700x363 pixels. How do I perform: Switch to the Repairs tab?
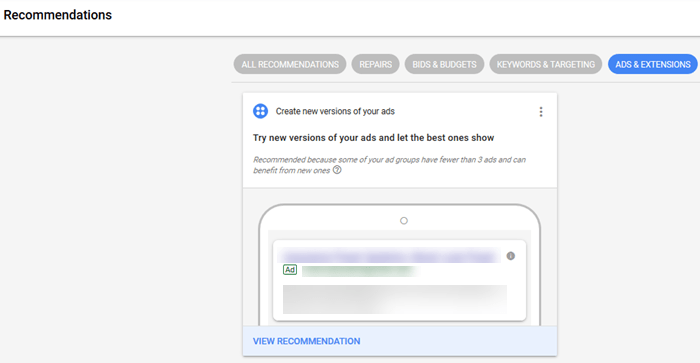(375, 64)
